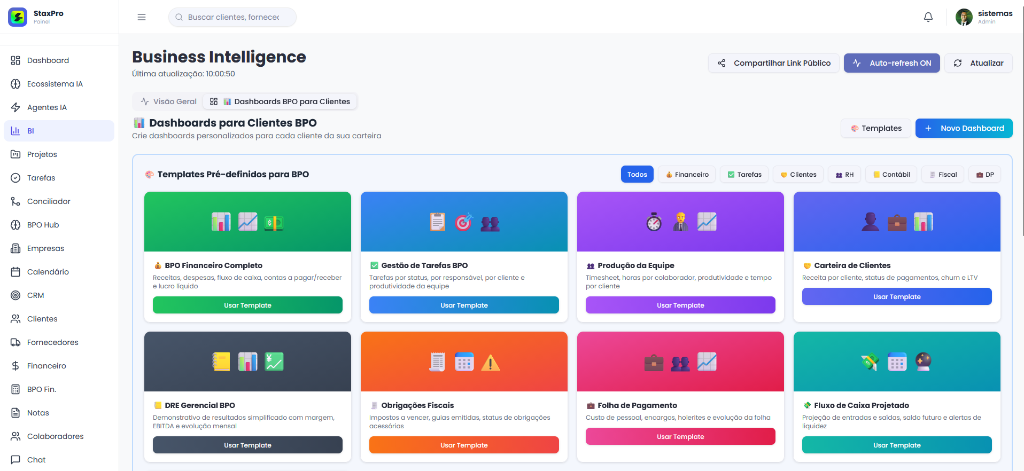Open Clientes in the sidebar
Screen dimensions: 1024x471
point(59,319)
